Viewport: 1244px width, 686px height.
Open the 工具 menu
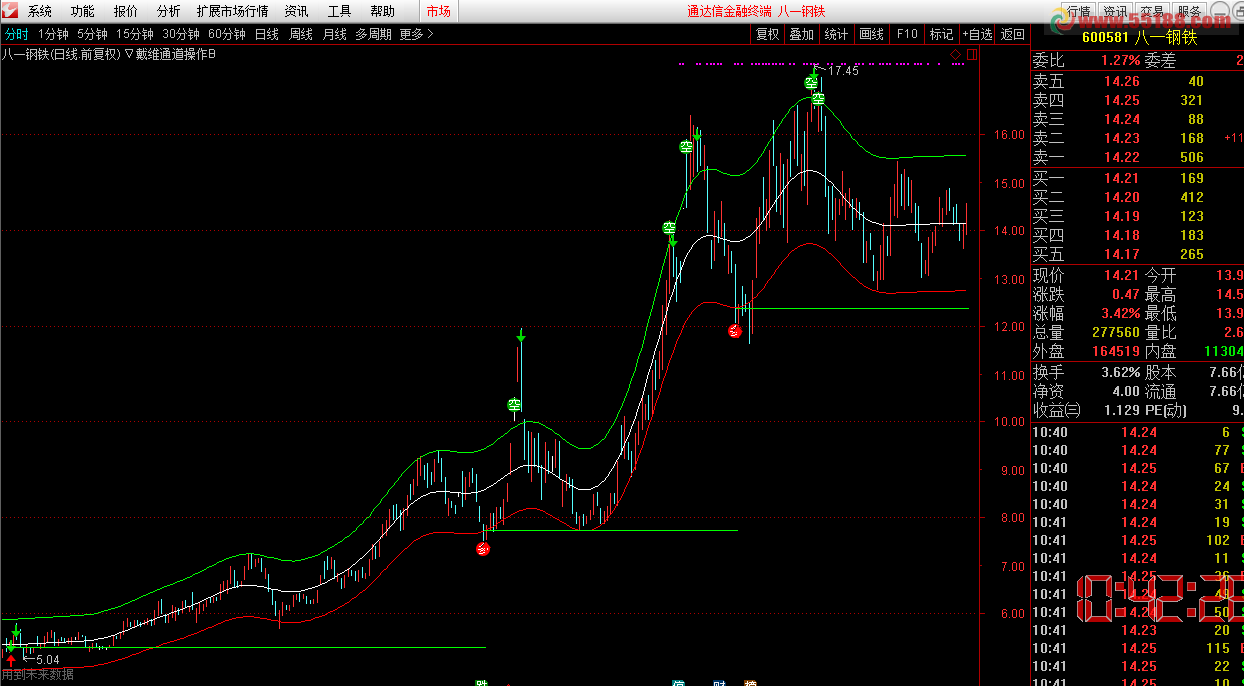[339, 12]
